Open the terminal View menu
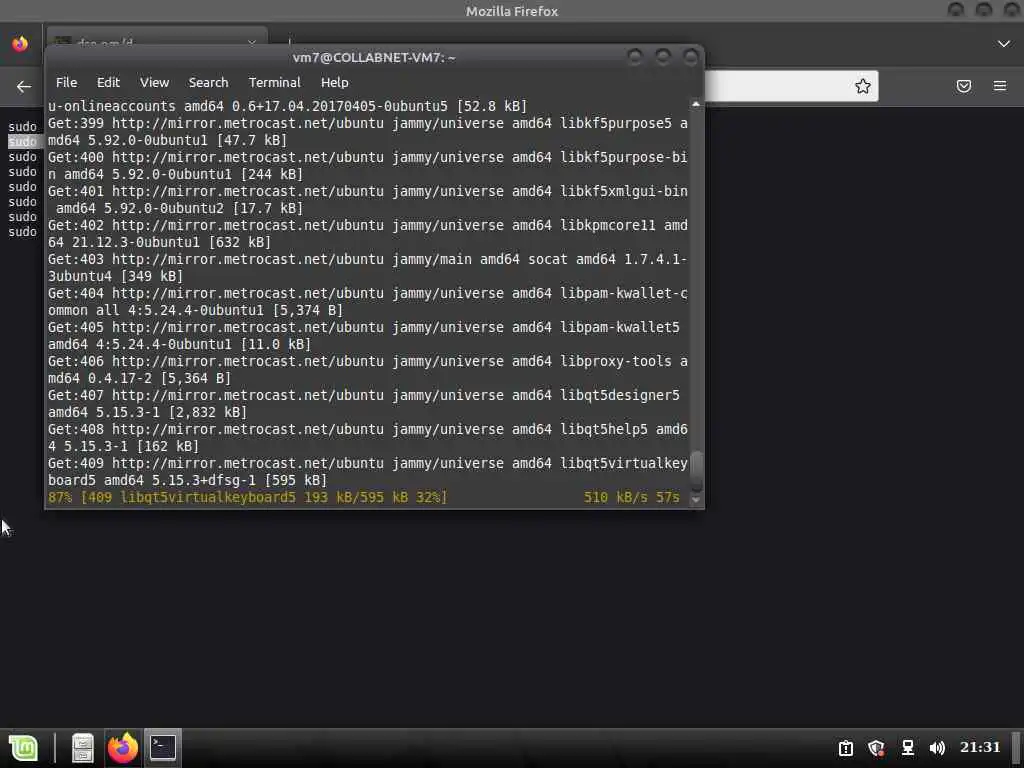1024x768 pixels. click(154, 82)
